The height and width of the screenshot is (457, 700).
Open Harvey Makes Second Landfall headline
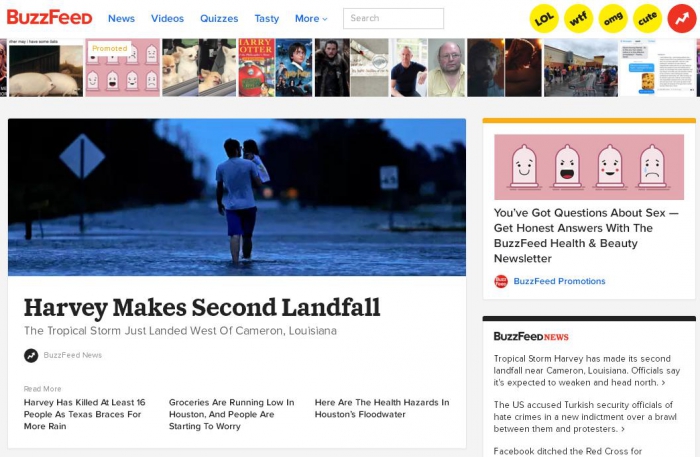(x=202, y=307)
